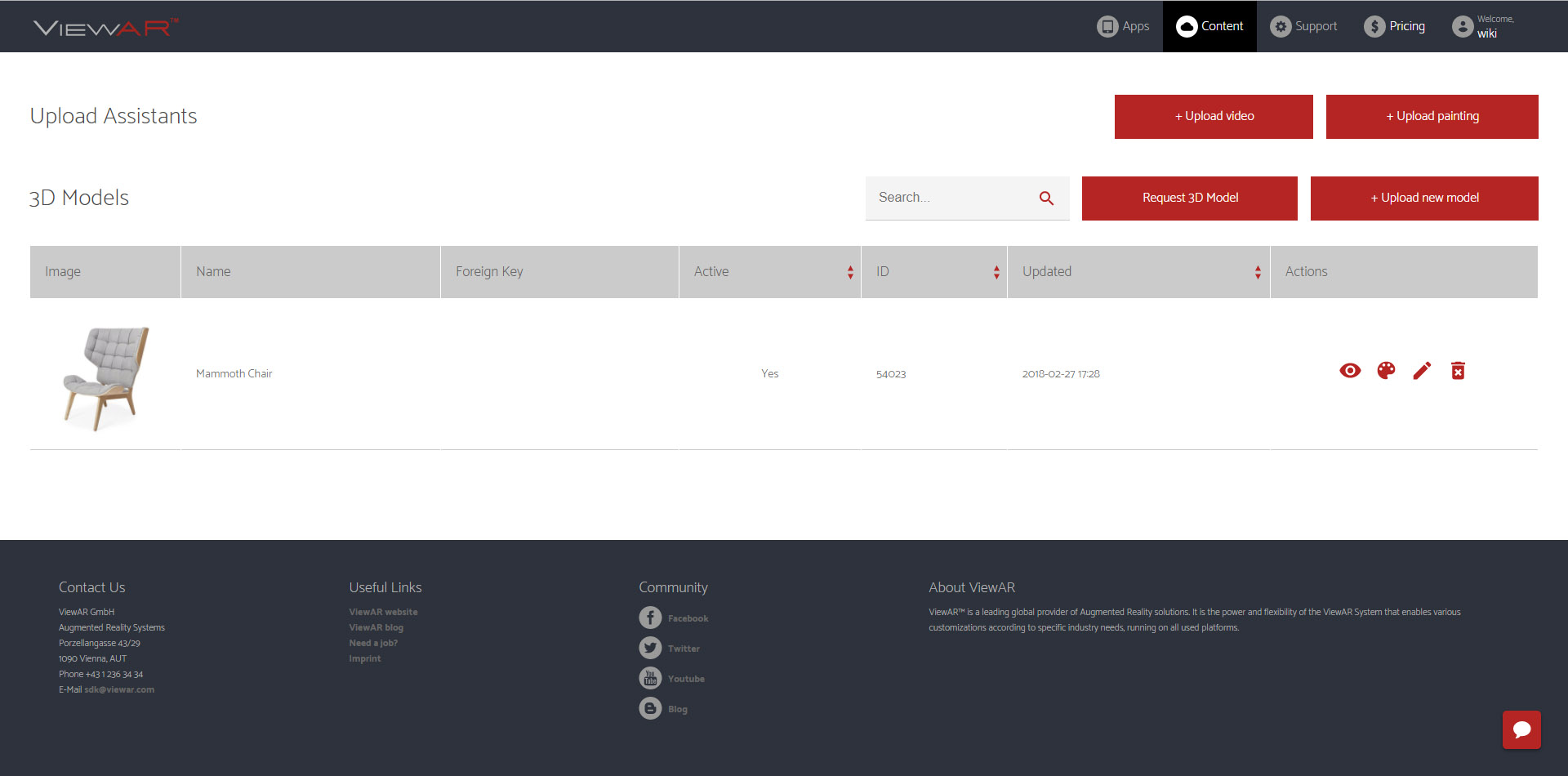Open the live chat bubble
The image size is (1568, 776).
click(1521, 729)
